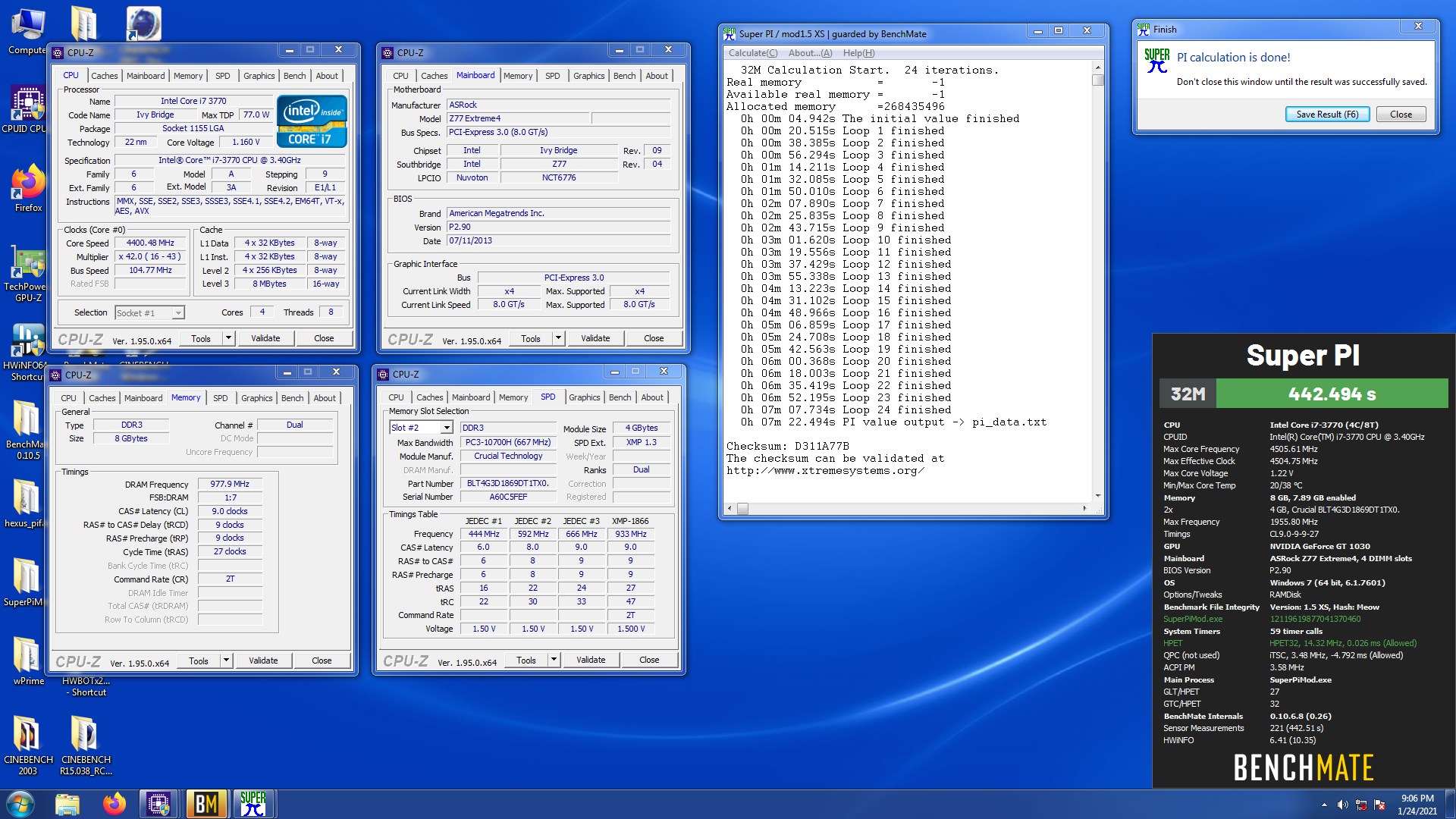Open the BenchMate 0.10.5 folder

pos(26,428)
